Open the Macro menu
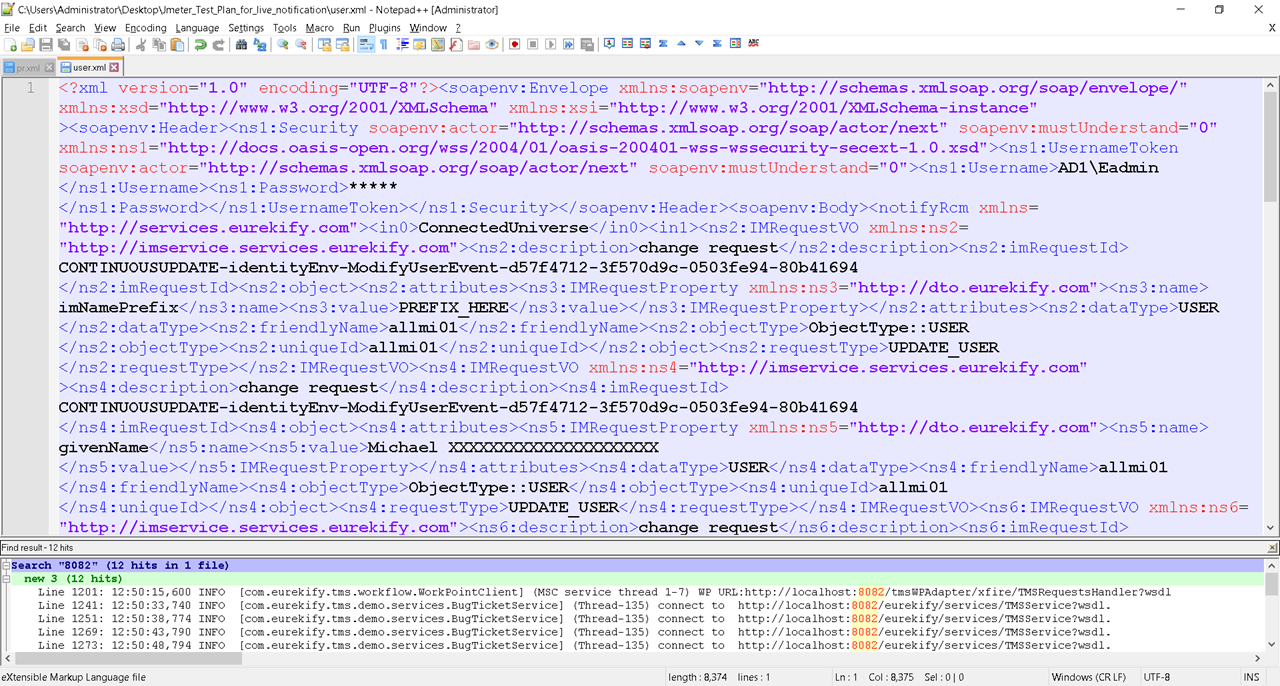The image size is (1280, 686). [x=320, y=28]
